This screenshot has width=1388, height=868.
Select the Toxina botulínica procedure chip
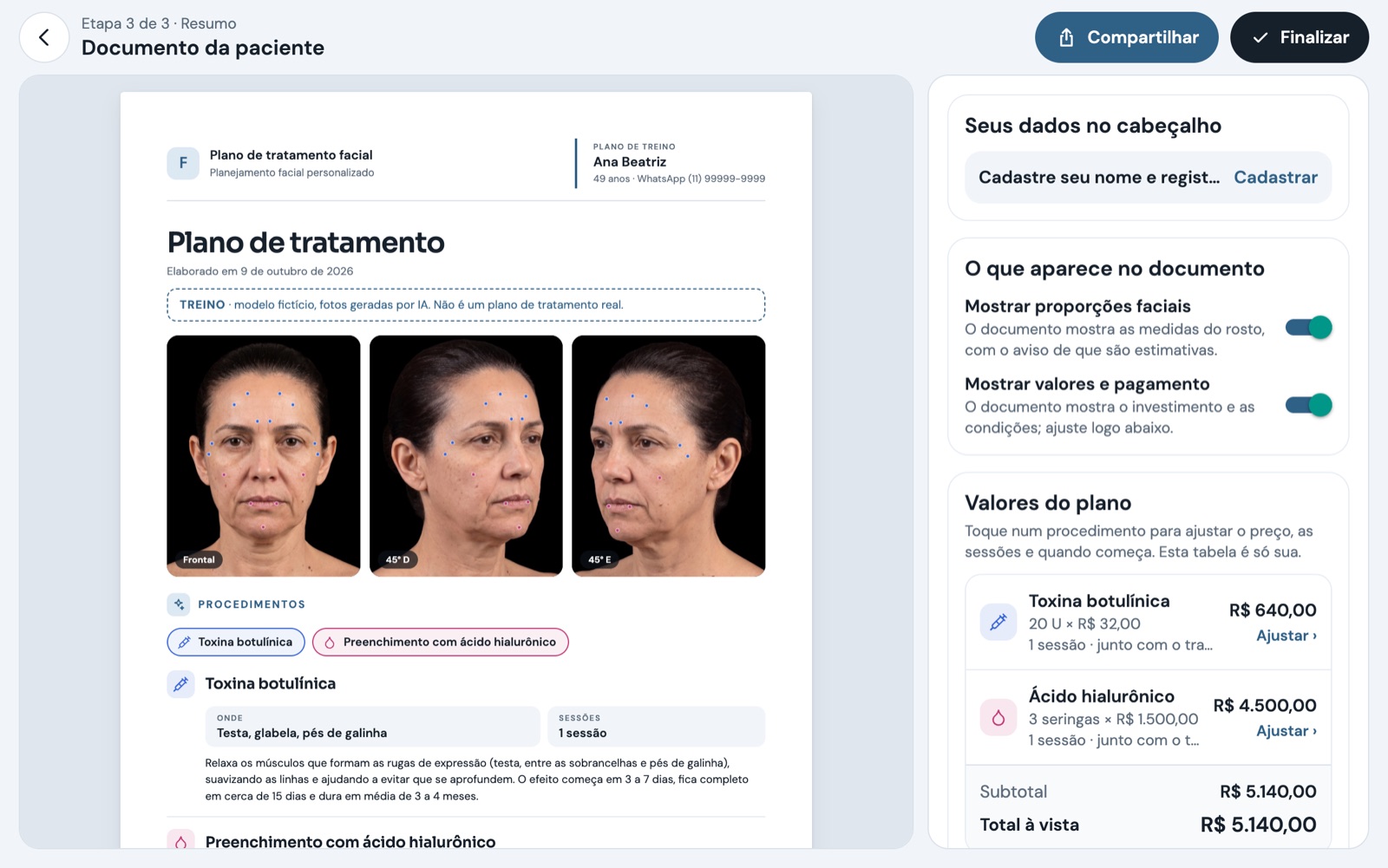236,642
